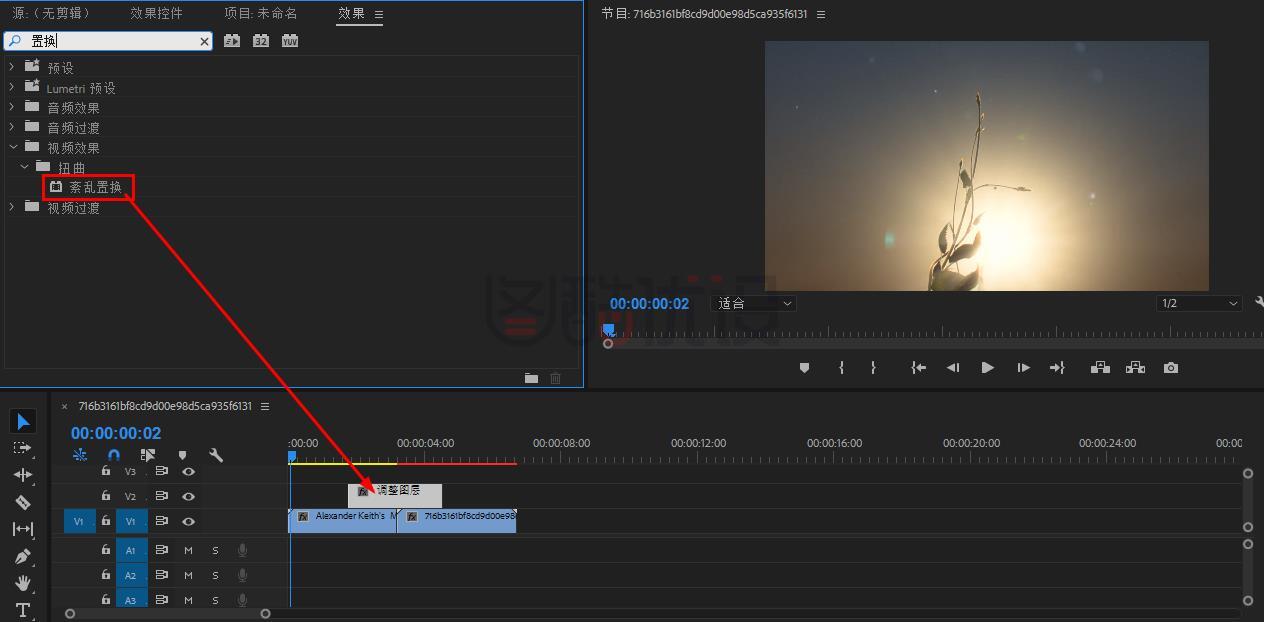Select the Slip tool
The width and height of the screenshot is (1264, 622).
tap(23, 529)
